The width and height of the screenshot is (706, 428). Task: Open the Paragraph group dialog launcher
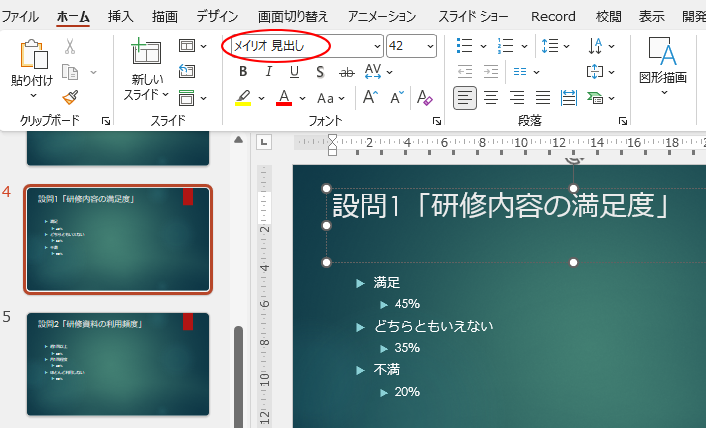pyautogui.click(x=623, y=121)
